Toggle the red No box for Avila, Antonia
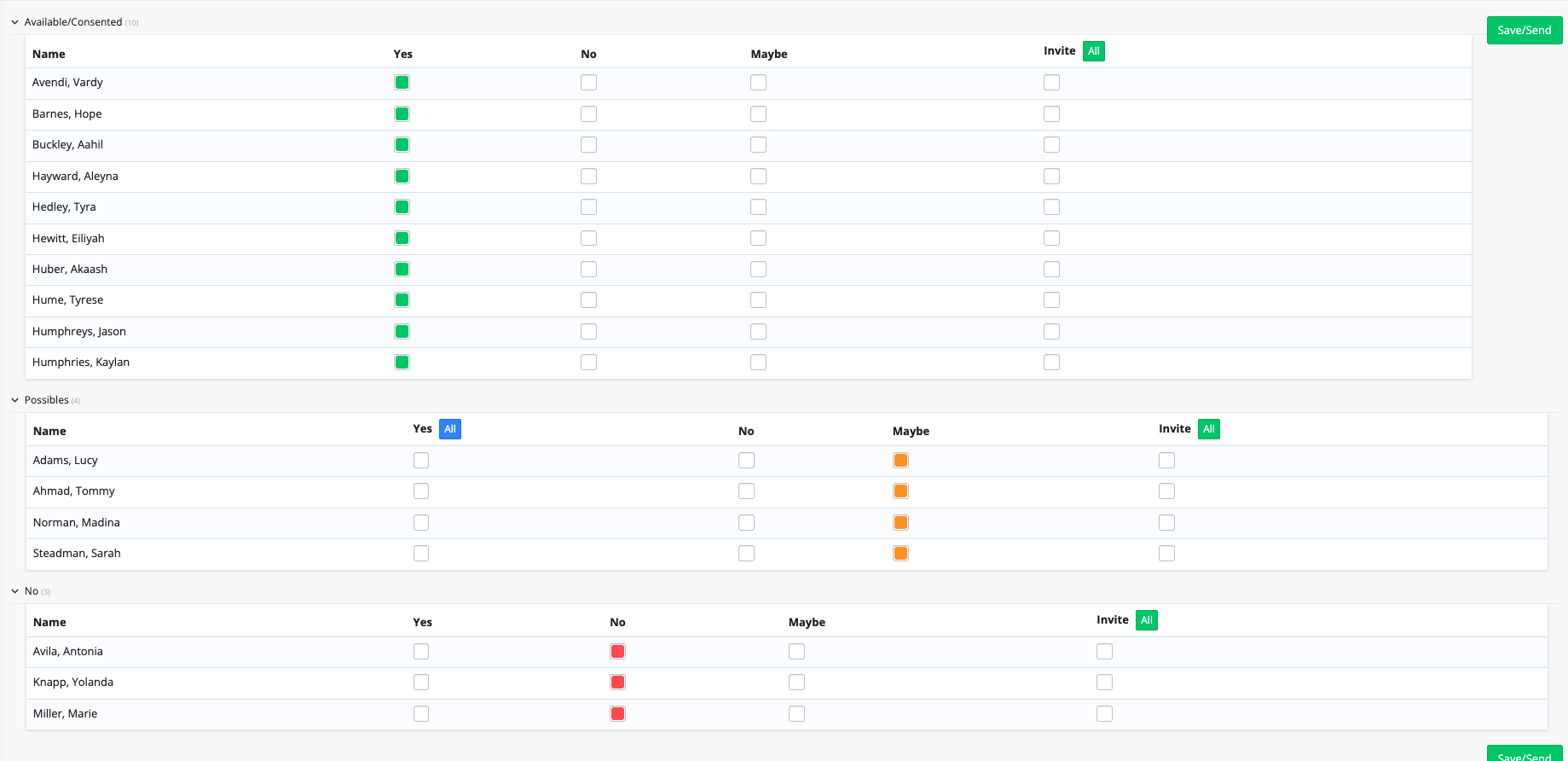 tap(617, 652)
